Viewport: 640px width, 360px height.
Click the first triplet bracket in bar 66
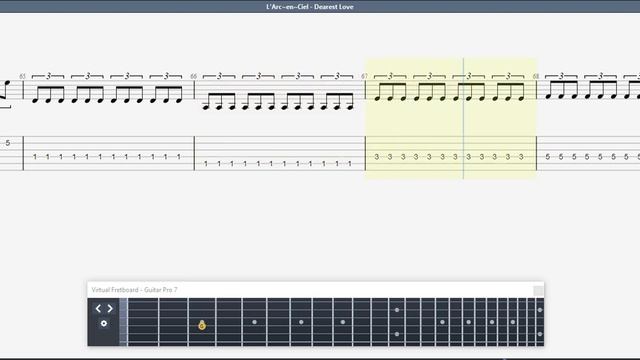(219, 76)
